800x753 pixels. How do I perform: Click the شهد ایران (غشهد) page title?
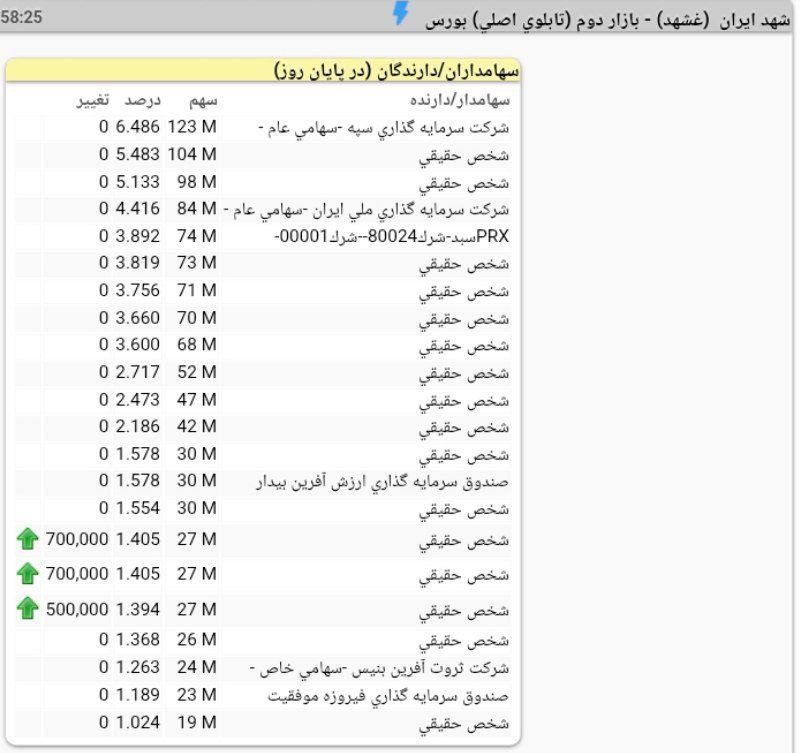point(609,19)
